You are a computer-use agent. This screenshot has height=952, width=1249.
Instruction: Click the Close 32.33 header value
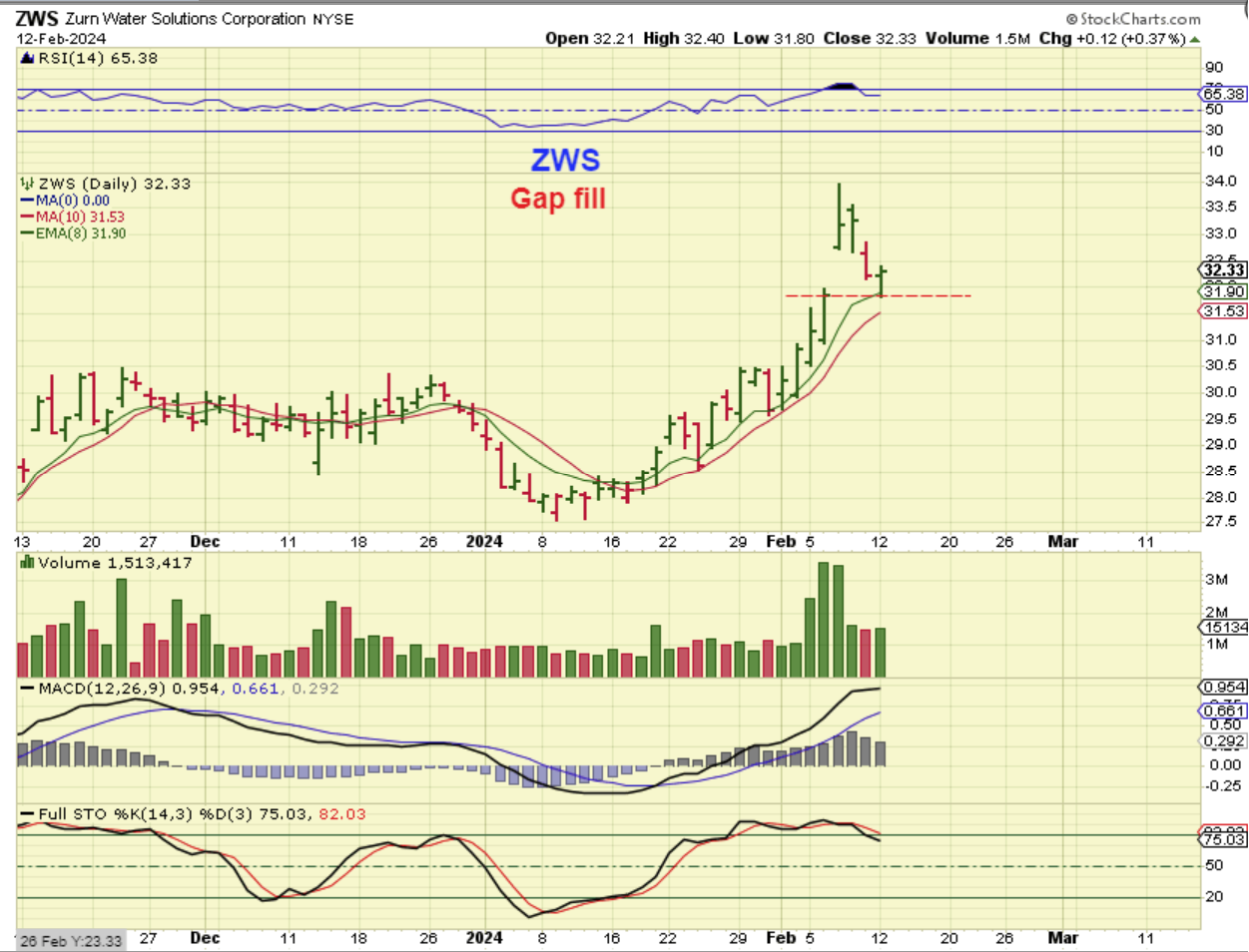870,38
